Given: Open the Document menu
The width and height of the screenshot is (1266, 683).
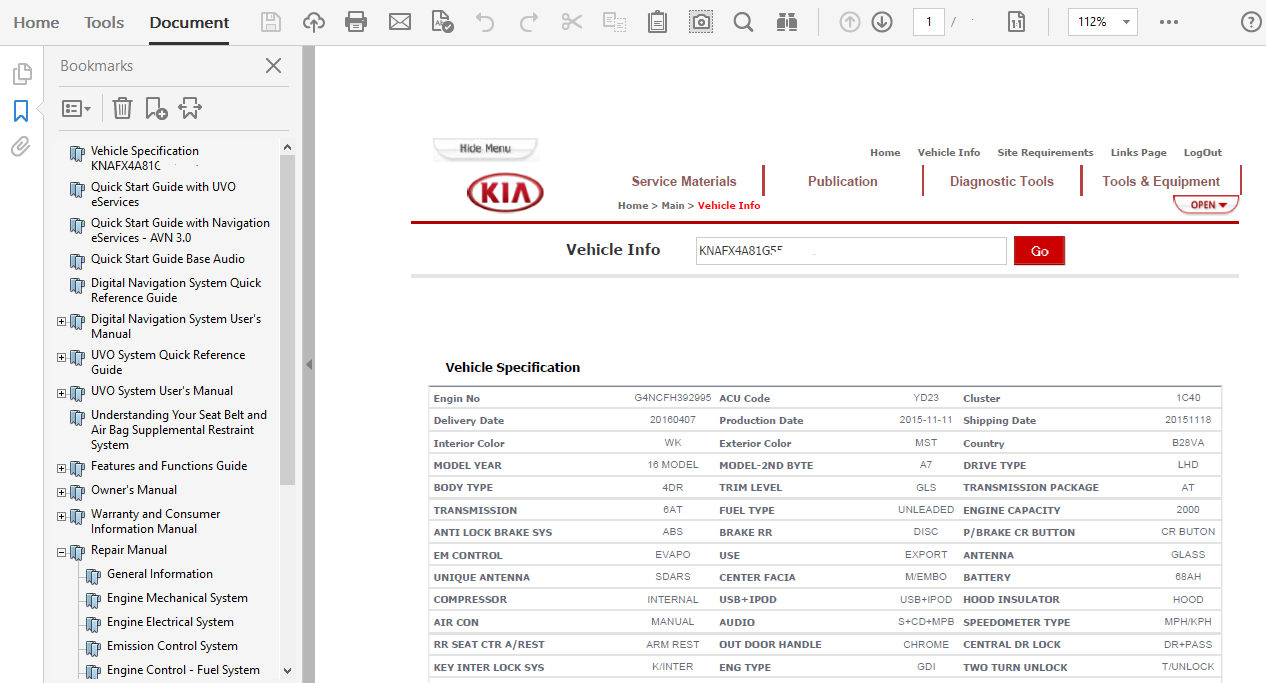Looking at the screenshot, I should [188, 20].
